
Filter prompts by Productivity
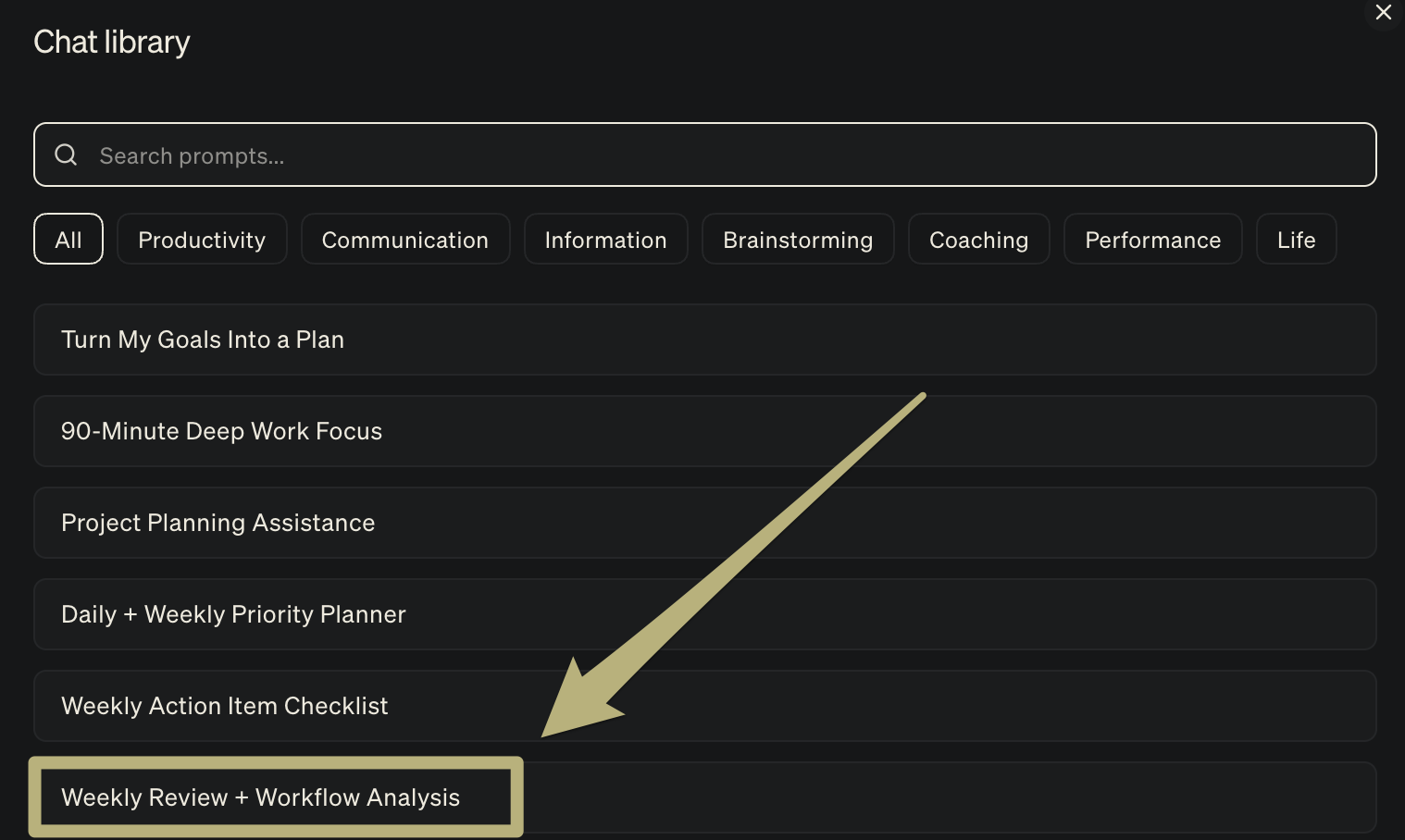click(202, 240)
